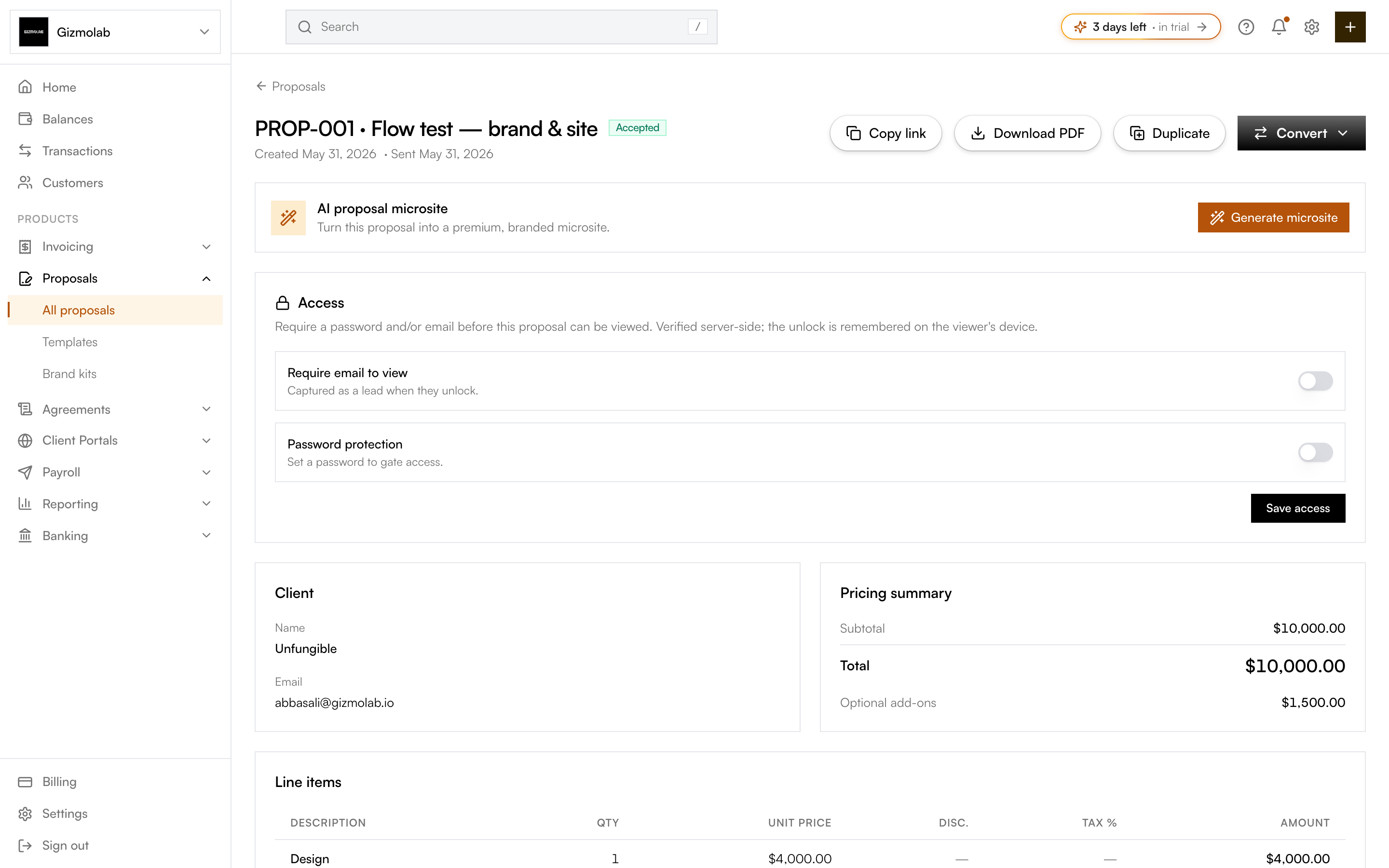Click the Client Portals globe icon
The image size is (1389, 868).
coord(25,440)
